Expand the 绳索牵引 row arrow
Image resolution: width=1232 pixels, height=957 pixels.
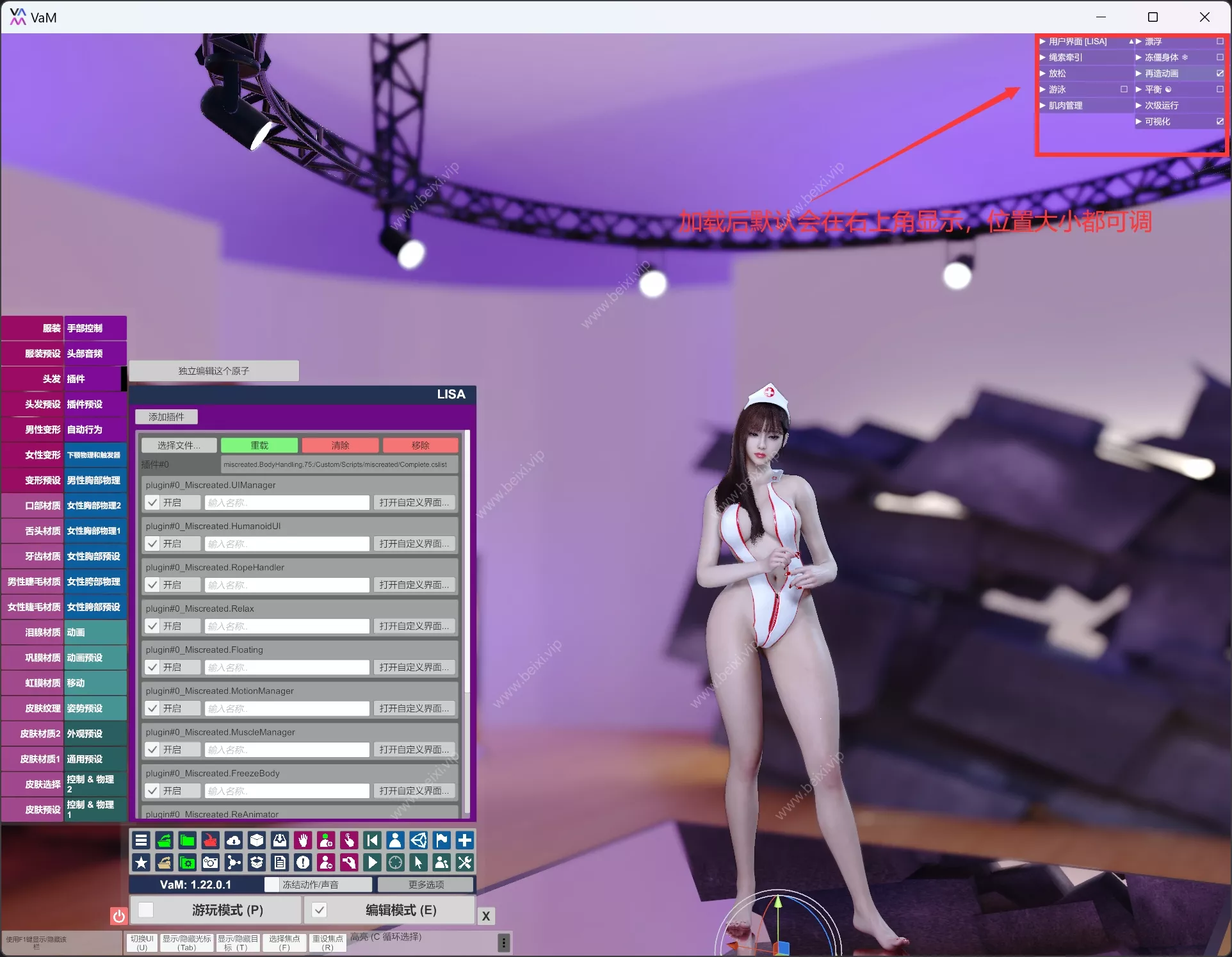coord(1042,57)
